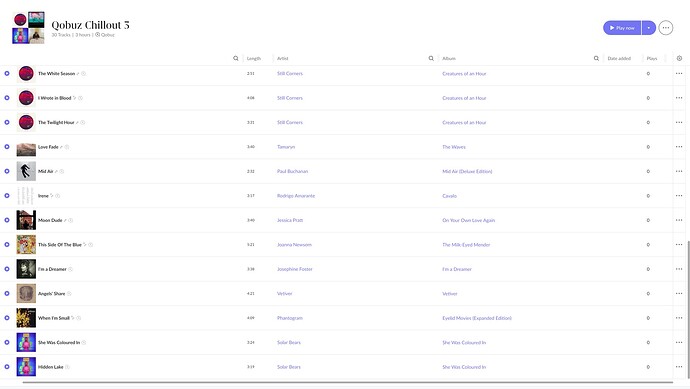Sort by the Length column header

coord(254,58)
